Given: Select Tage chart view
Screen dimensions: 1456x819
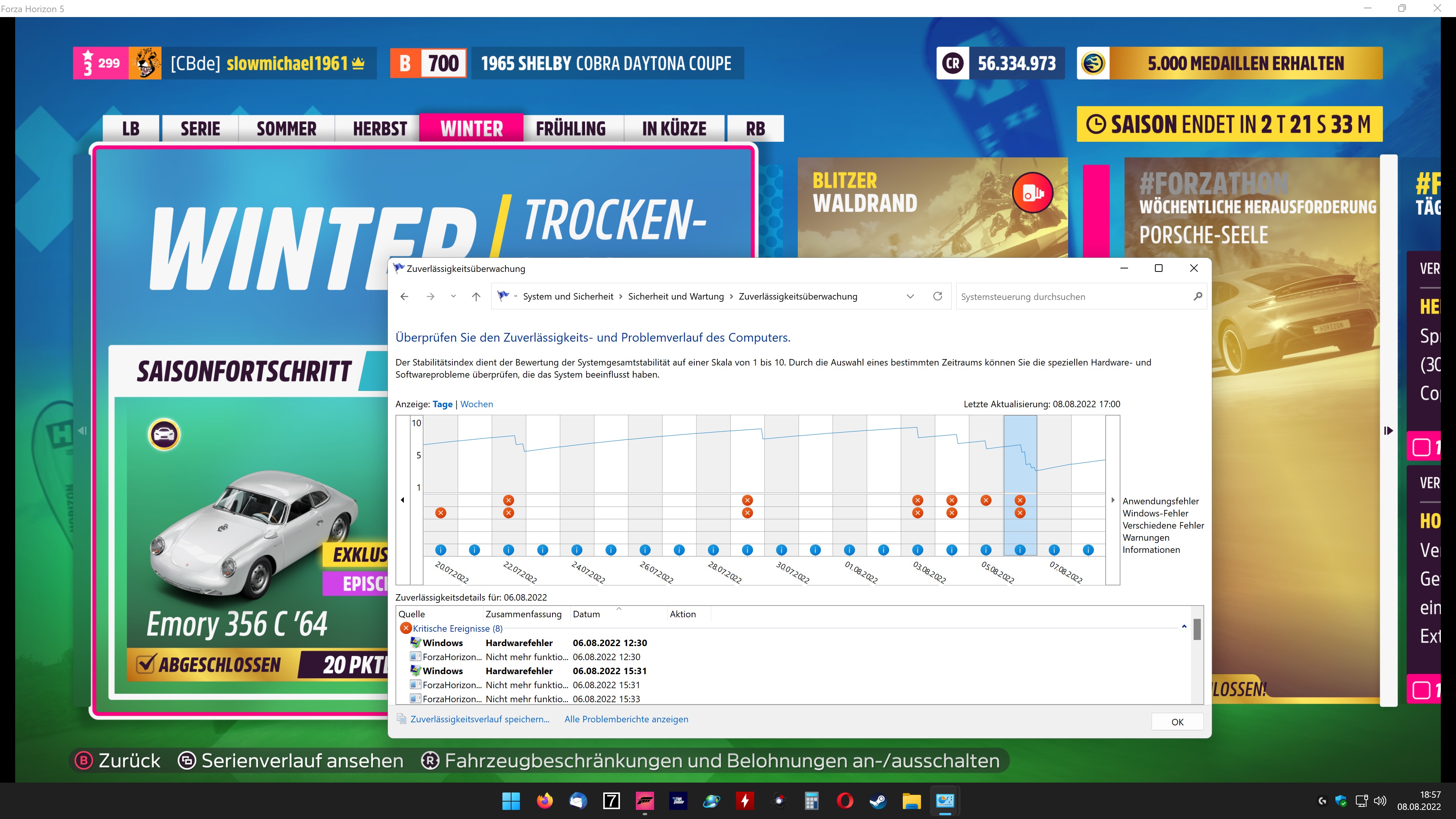Looking at the screenshot, I should 442,404.
